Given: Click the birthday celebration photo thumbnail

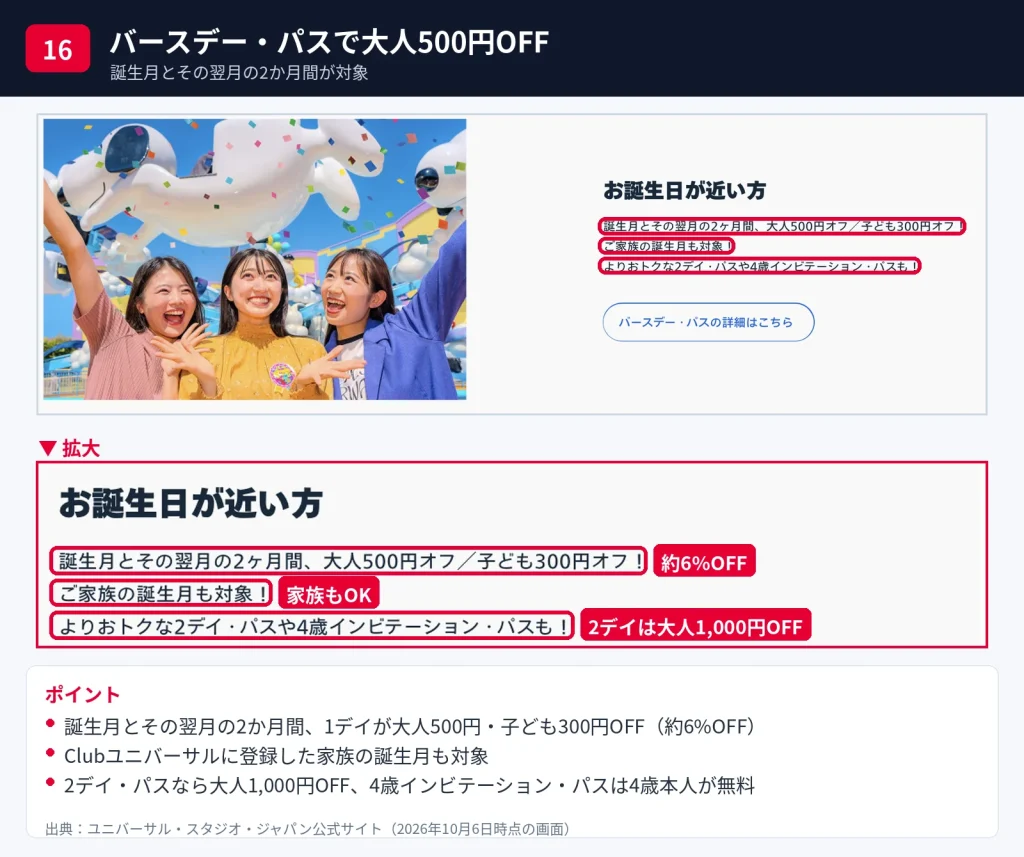Looking at the screenshot, I should tap(255, 259).
